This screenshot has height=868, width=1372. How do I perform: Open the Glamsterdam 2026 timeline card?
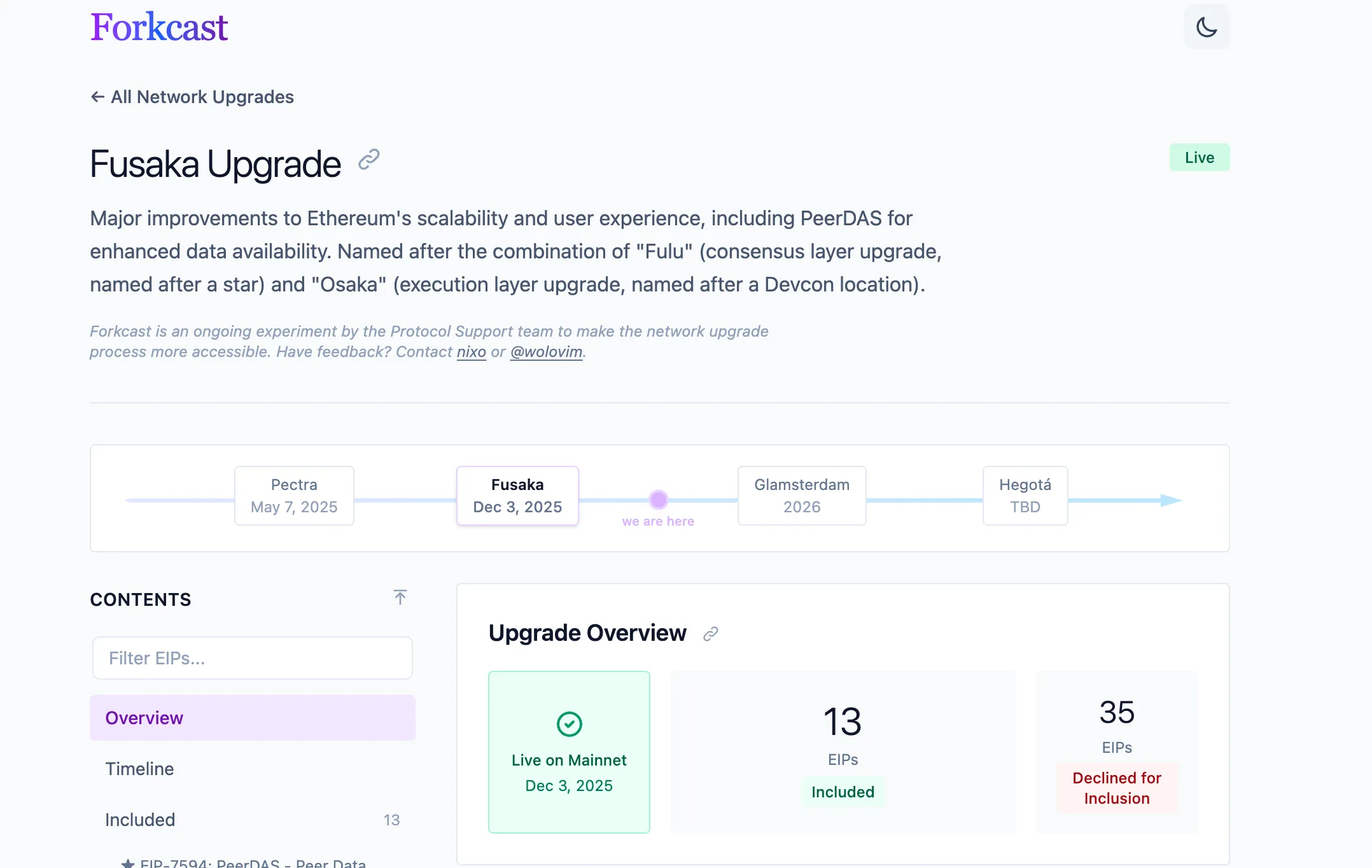point(801,496)
